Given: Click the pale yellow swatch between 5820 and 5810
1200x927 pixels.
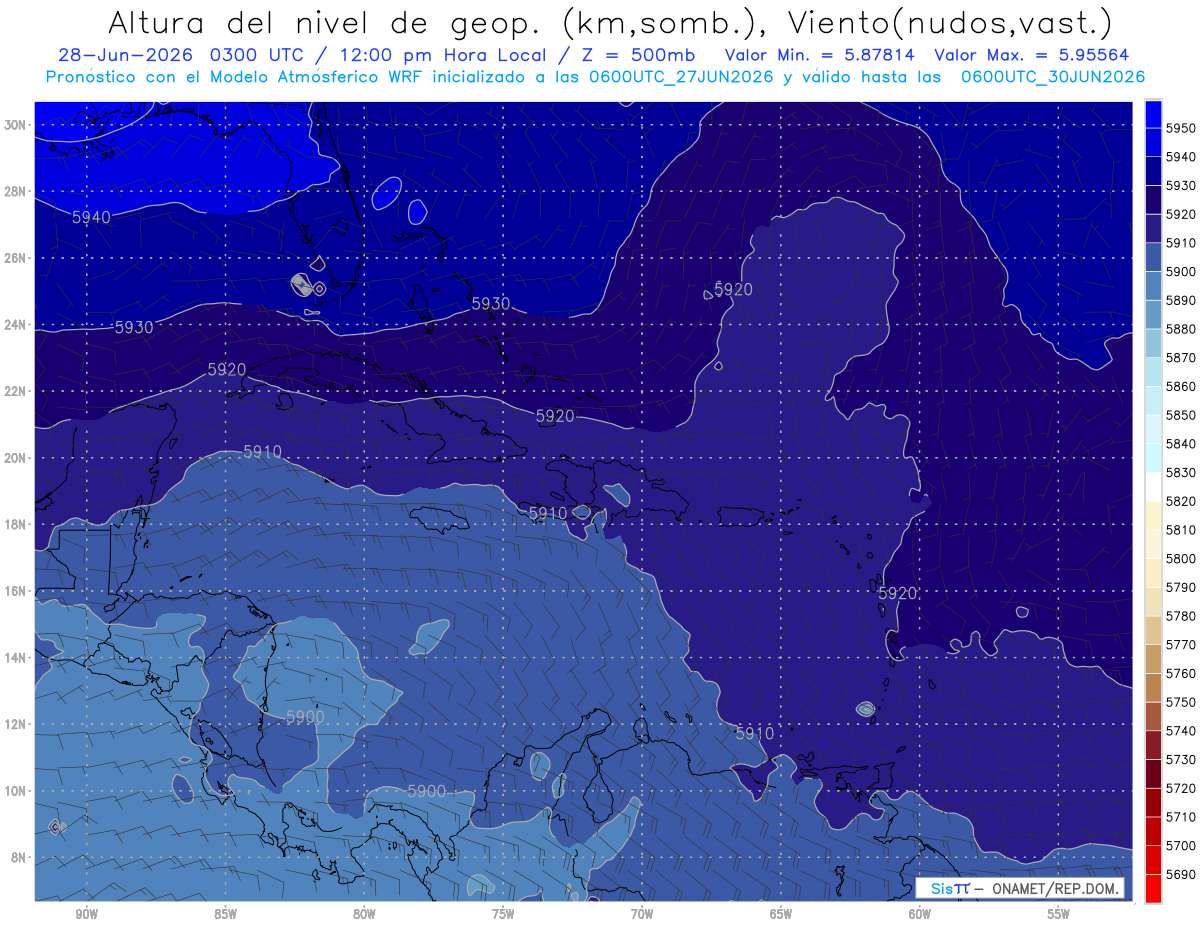Looking at the screenshot, I should (1153, 516).
